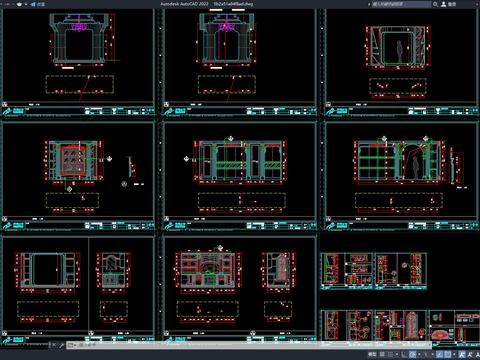This screenshot has width=480, height=360.
Task: Toggle grid display in status bar
Action: (382, 354)
